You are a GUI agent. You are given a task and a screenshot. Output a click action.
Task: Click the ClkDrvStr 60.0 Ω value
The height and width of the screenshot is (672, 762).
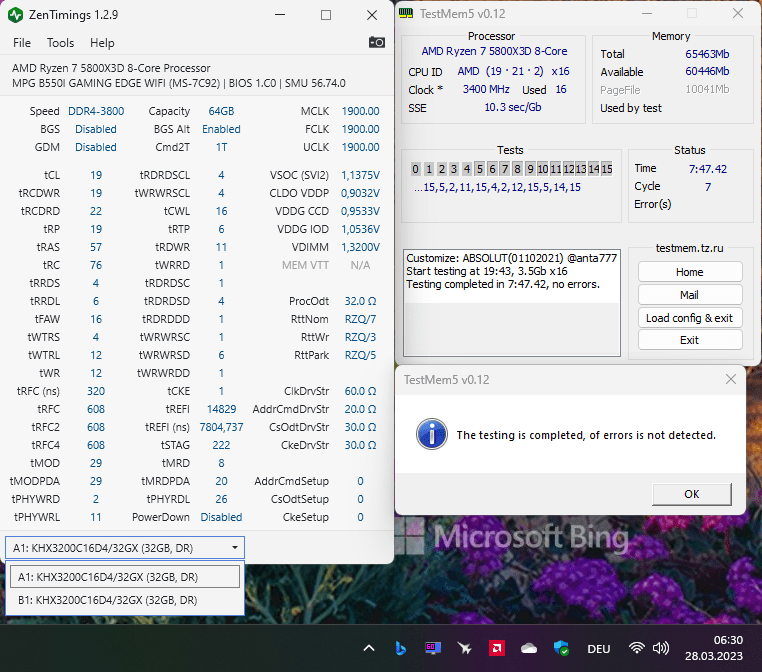tap(360, 391)
